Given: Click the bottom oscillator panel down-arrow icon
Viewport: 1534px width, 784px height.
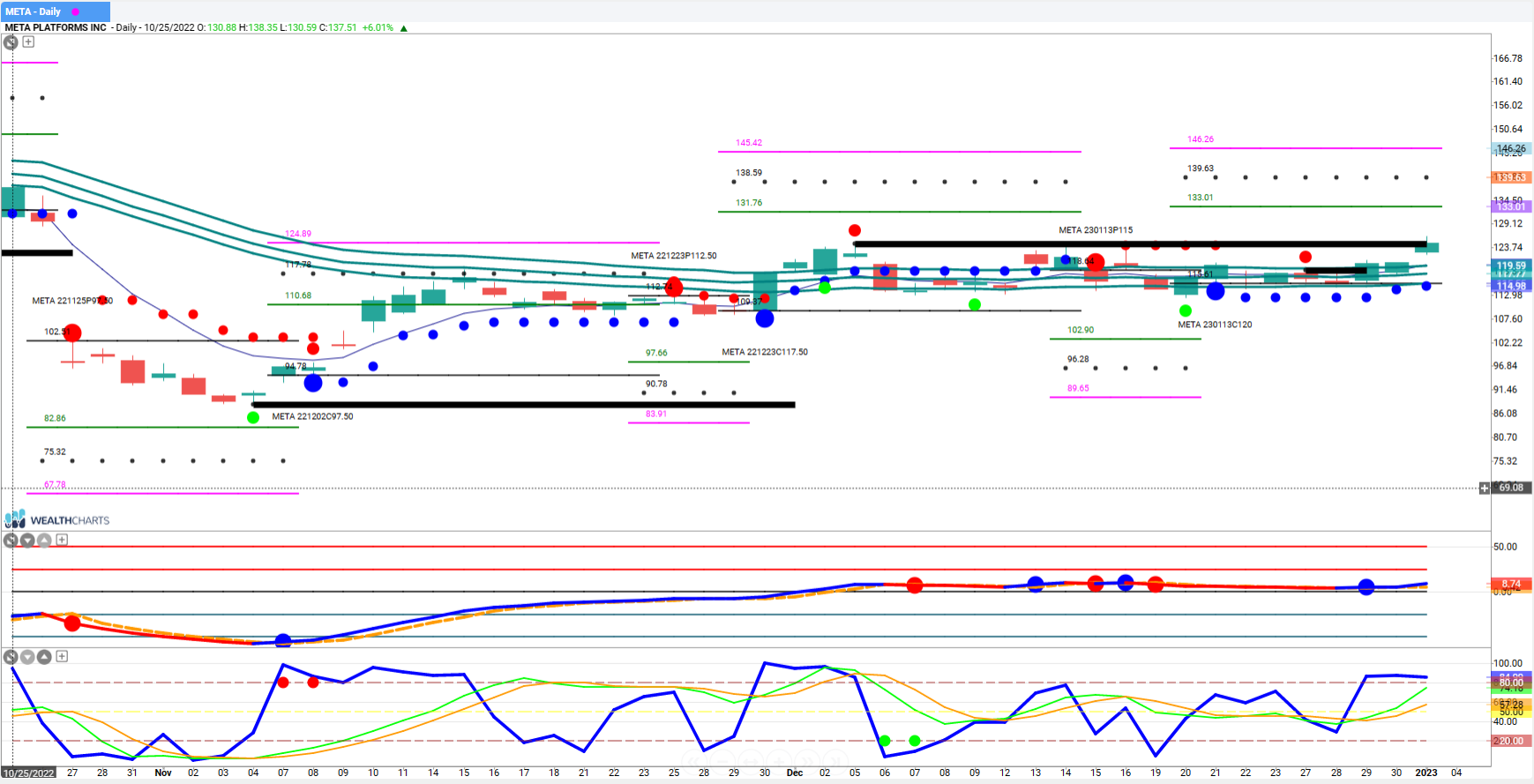Looking at the screenshot, I should coord(27,657).
